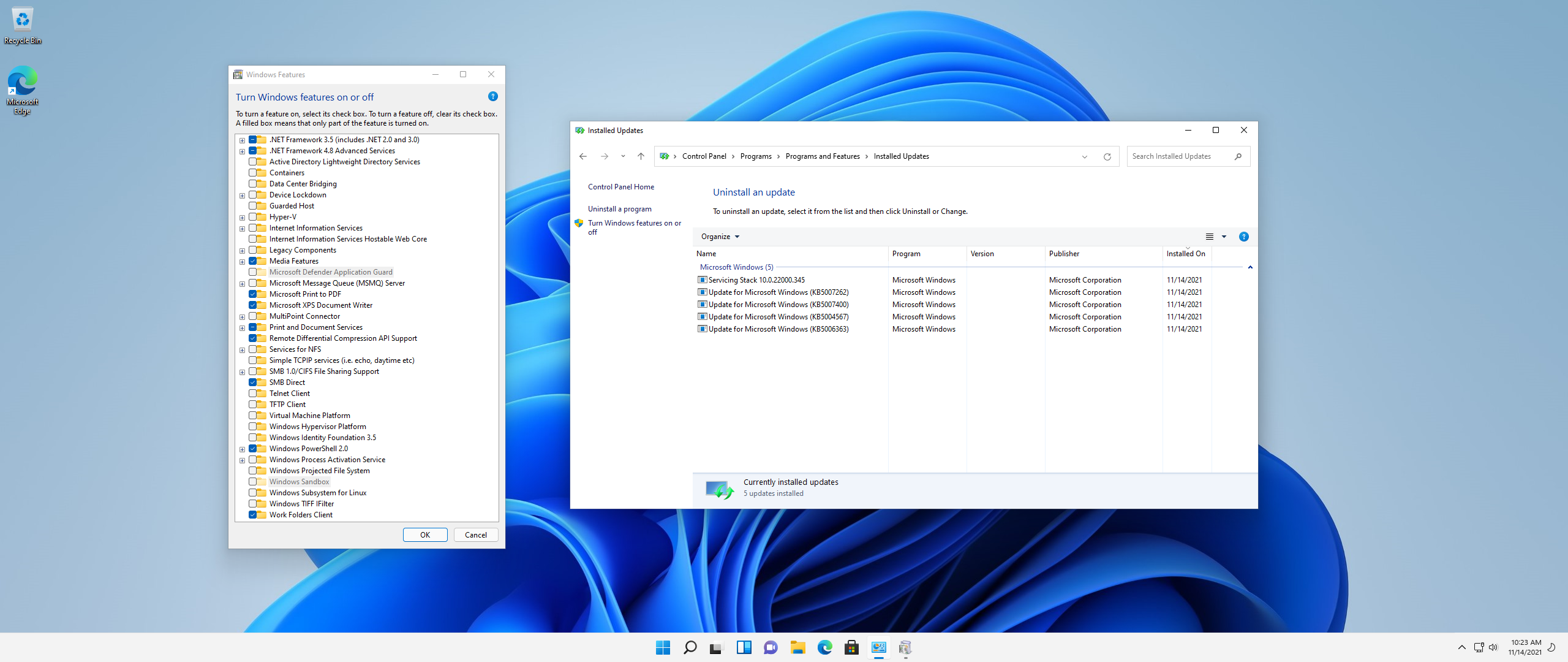Uncheck Microsoft XPS Document Writer
Viewport: 1568px width, 662px height.
[x=252, y=305]
